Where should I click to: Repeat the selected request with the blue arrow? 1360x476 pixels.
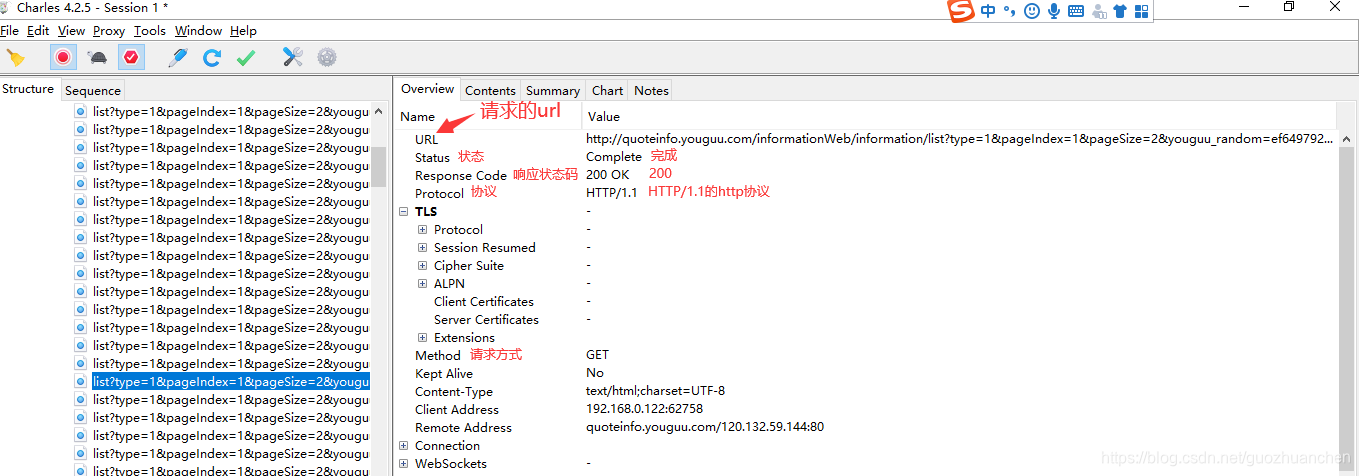pos(212,57)
